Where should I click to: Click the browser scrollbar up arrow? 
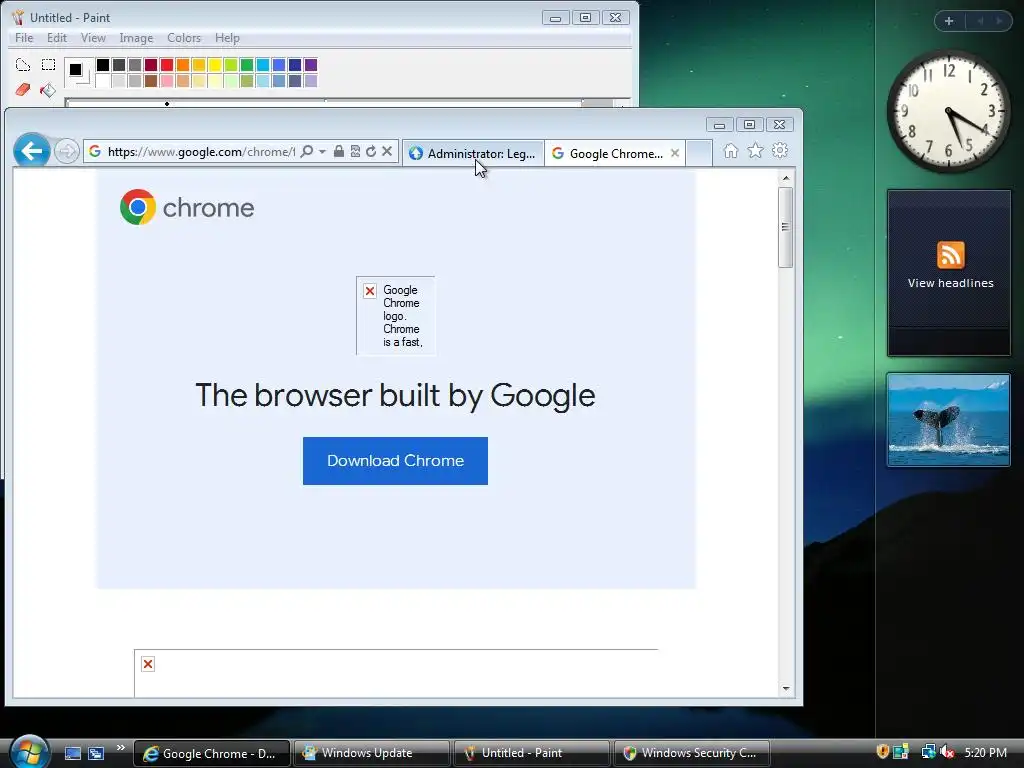tap(786, 178)
